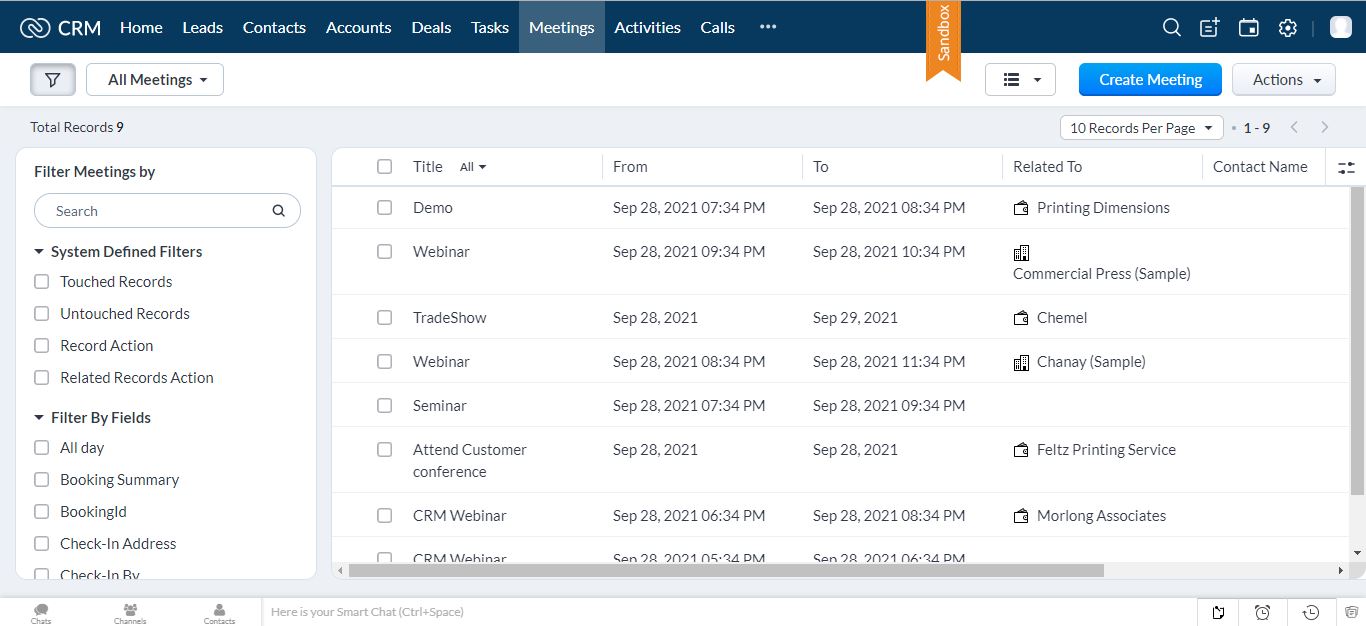Select the Demo meeting row checkbox

(385, 208)
